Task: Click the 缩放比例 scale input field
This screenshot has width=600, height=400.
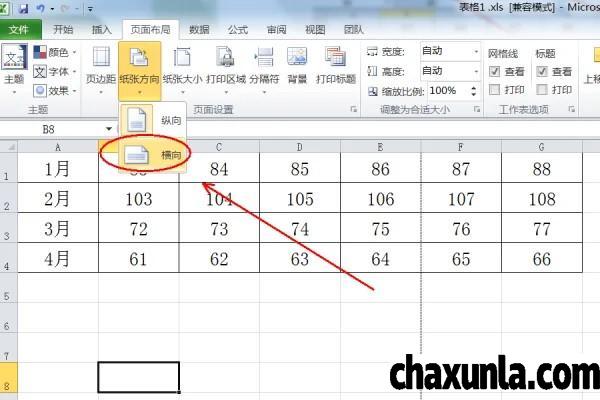Action: (x=448, y=91)
